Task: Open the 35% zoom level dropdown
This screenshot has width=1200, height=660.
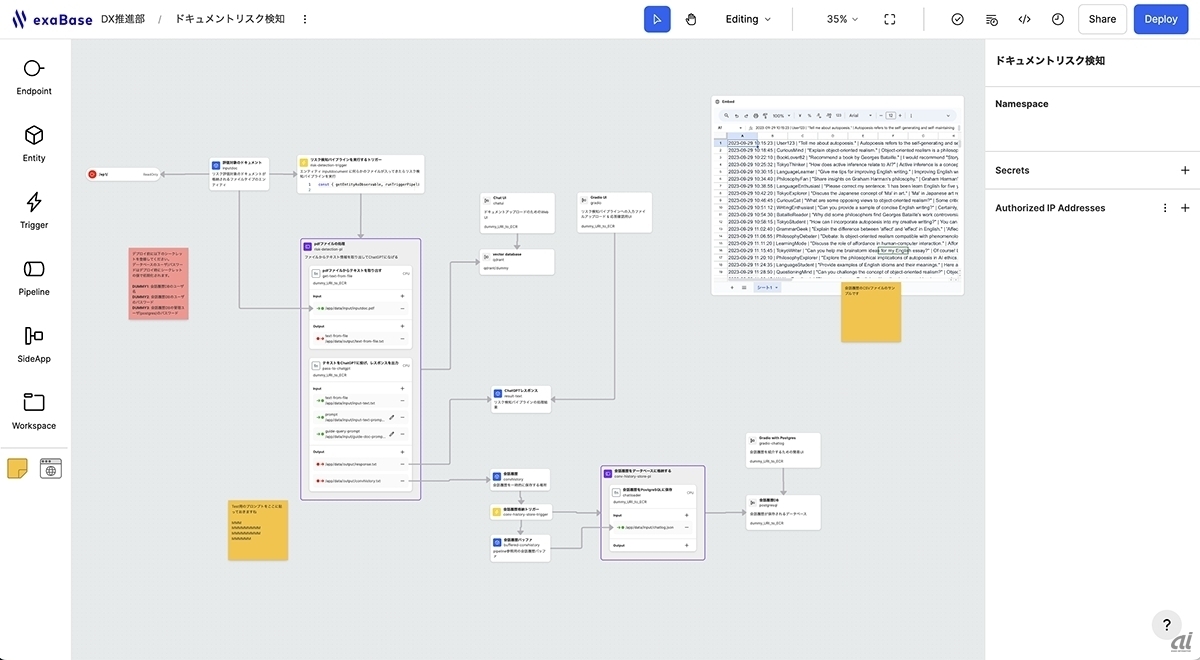Action: [843, 19]
